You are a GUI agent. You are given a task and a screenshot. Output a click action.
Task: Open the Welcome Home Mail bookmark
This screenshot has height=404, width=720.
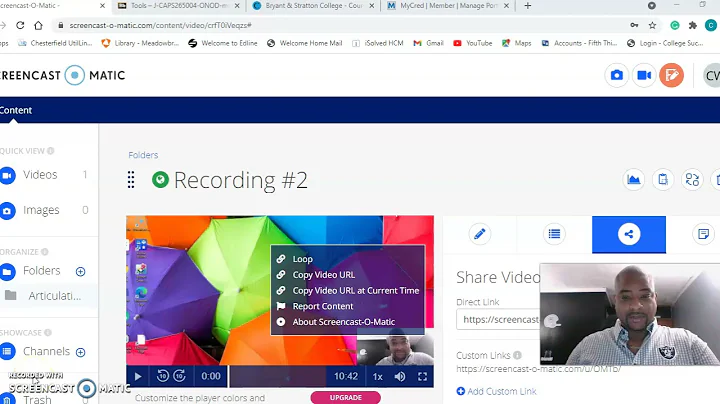305,43
